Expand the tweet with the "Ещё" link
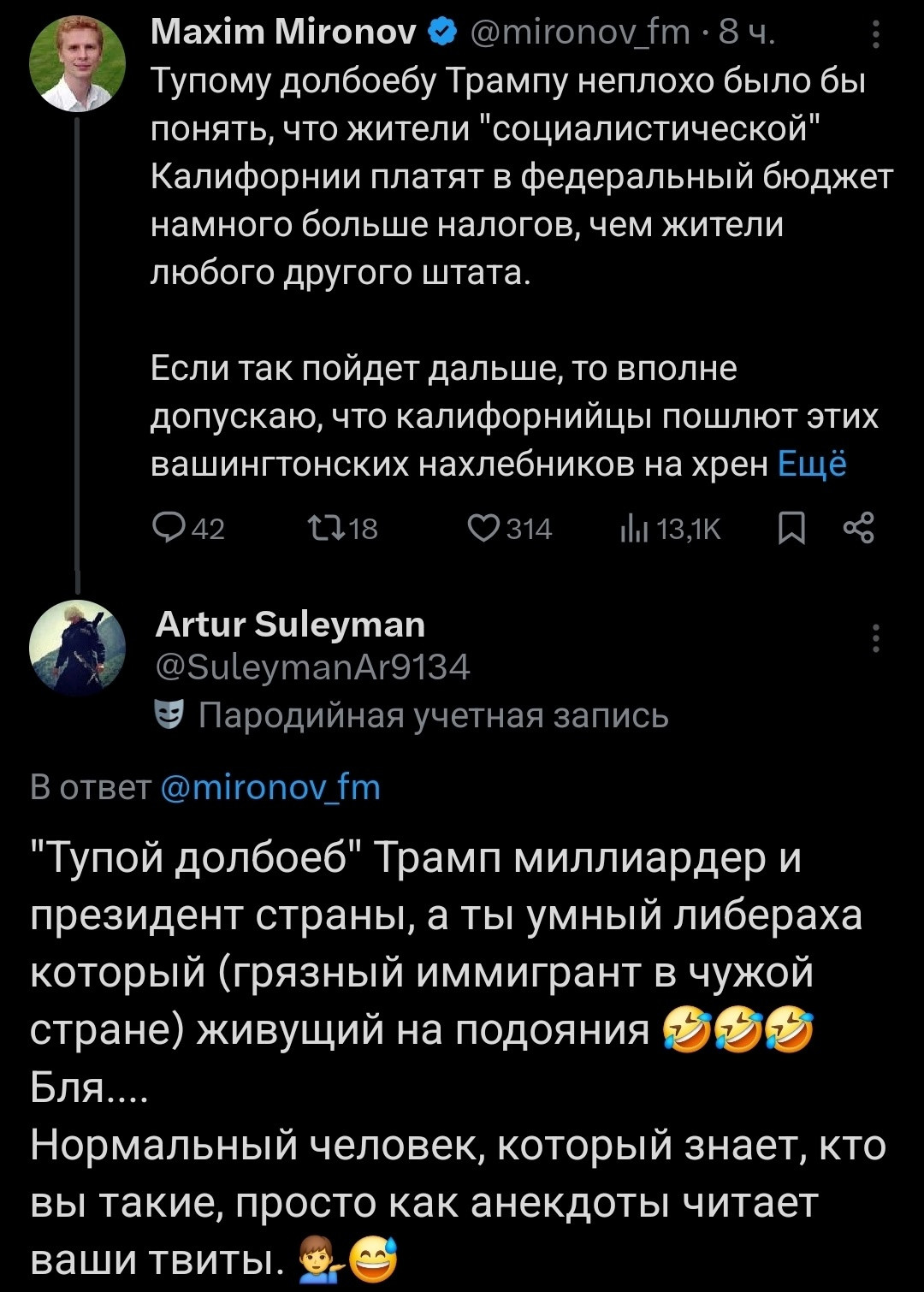The image size is (924, 1292). pos(812,464)
